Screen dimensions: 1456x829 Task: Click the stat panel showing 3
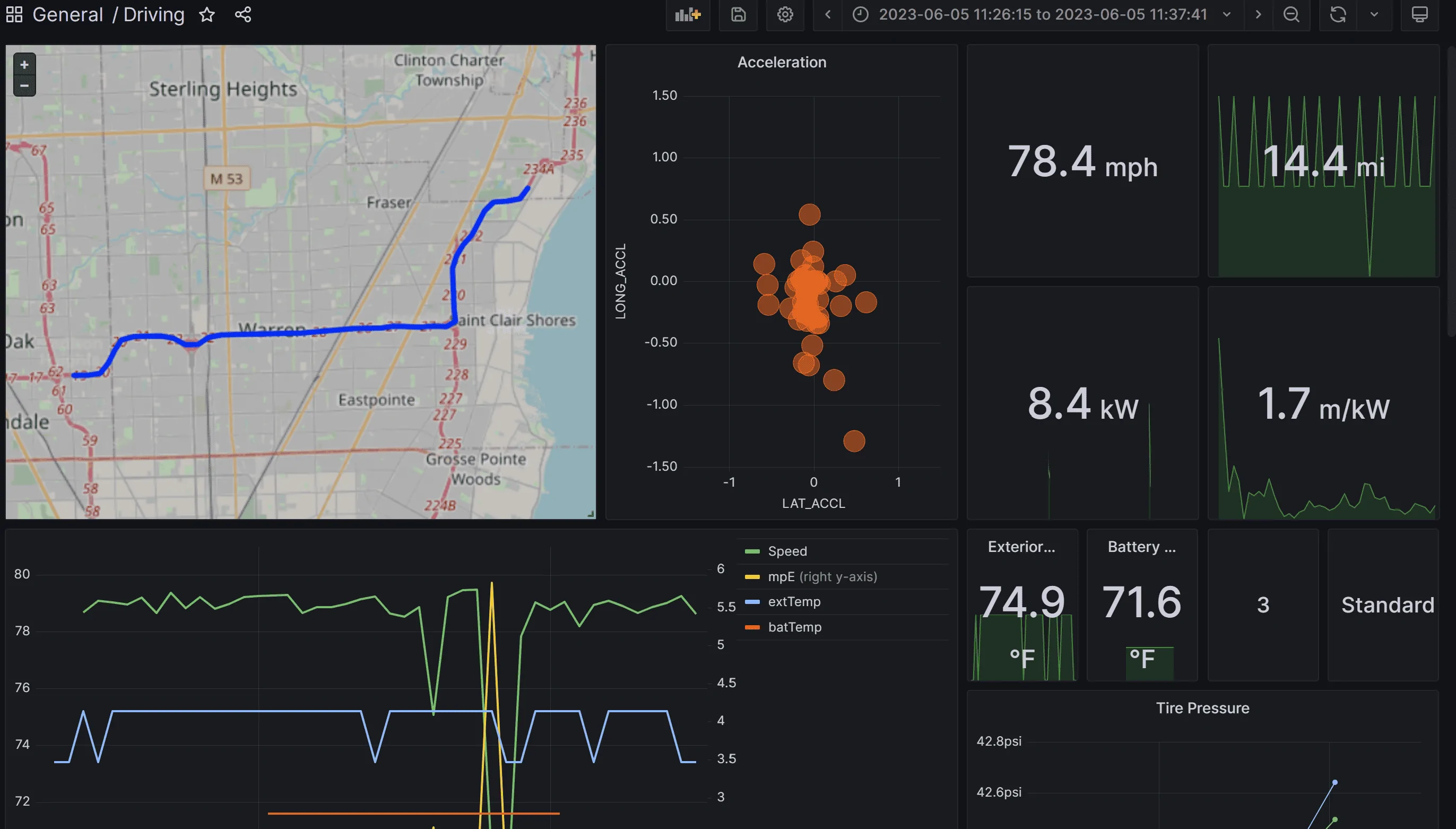point(1262,605)
